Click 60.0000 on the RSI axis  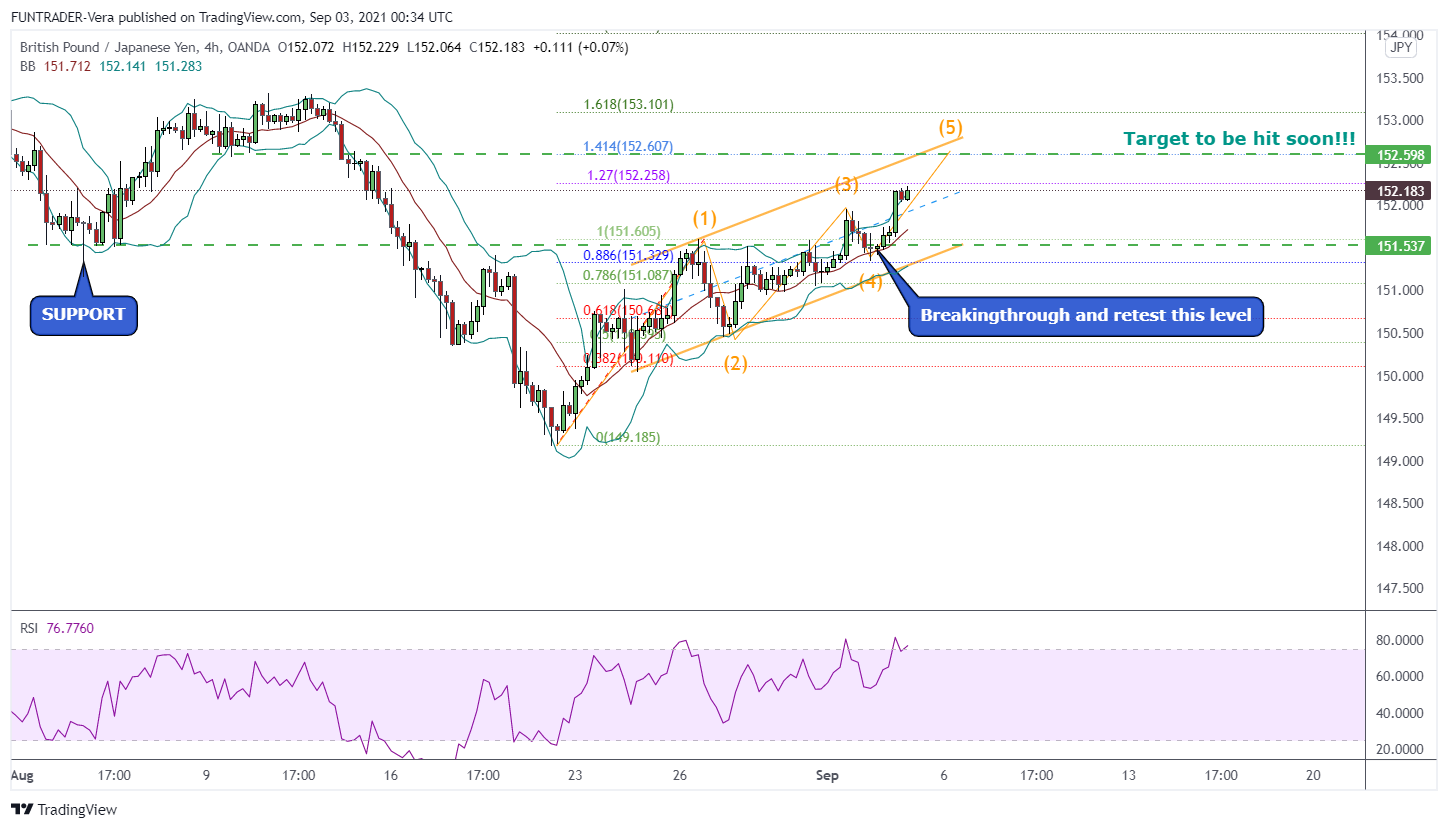1398,677
